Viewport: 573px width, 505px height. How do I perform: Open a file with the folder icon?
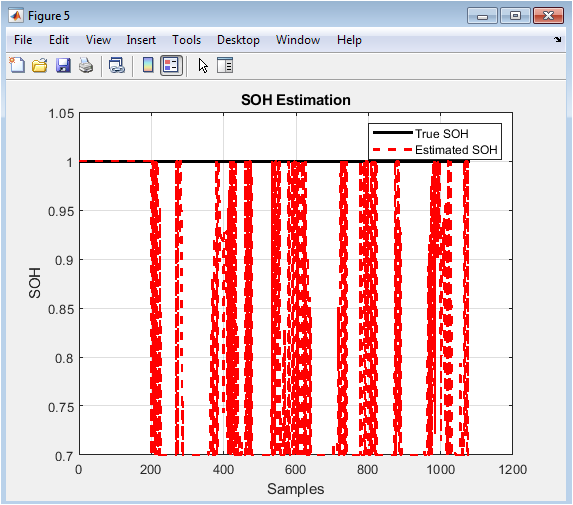[39, 66]
